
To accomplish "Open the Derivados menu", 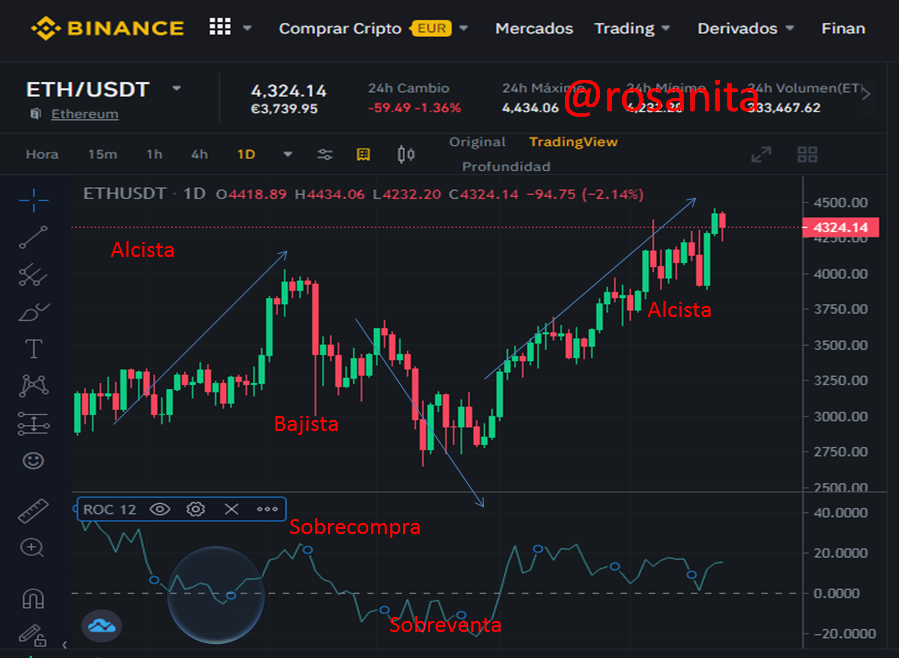I will point(737,28).
